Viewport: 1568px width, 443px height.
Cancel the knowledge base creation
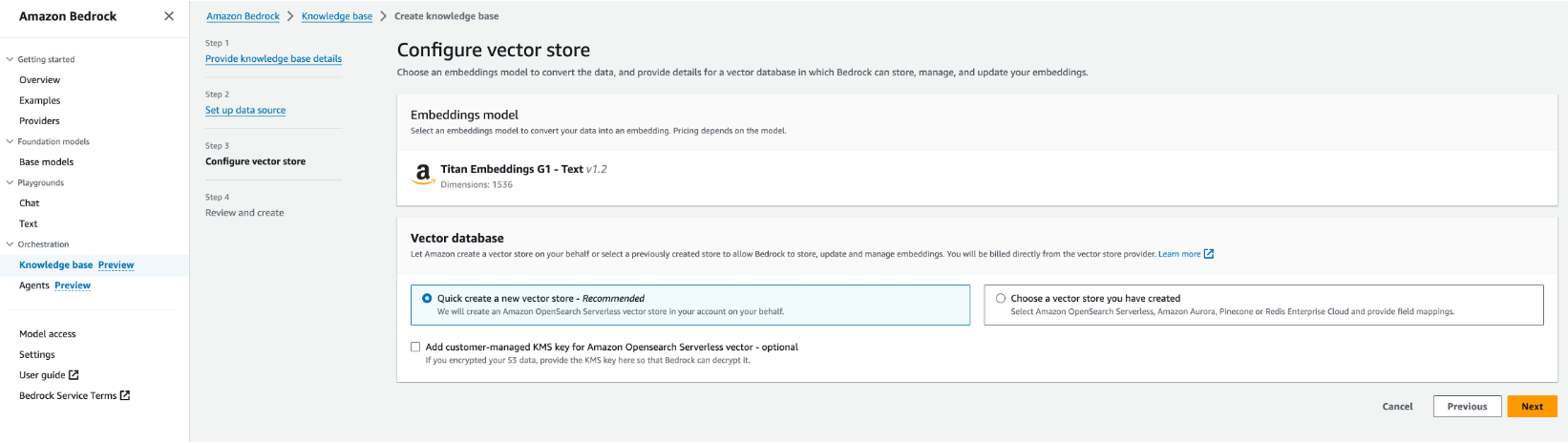click(1397, 407)
